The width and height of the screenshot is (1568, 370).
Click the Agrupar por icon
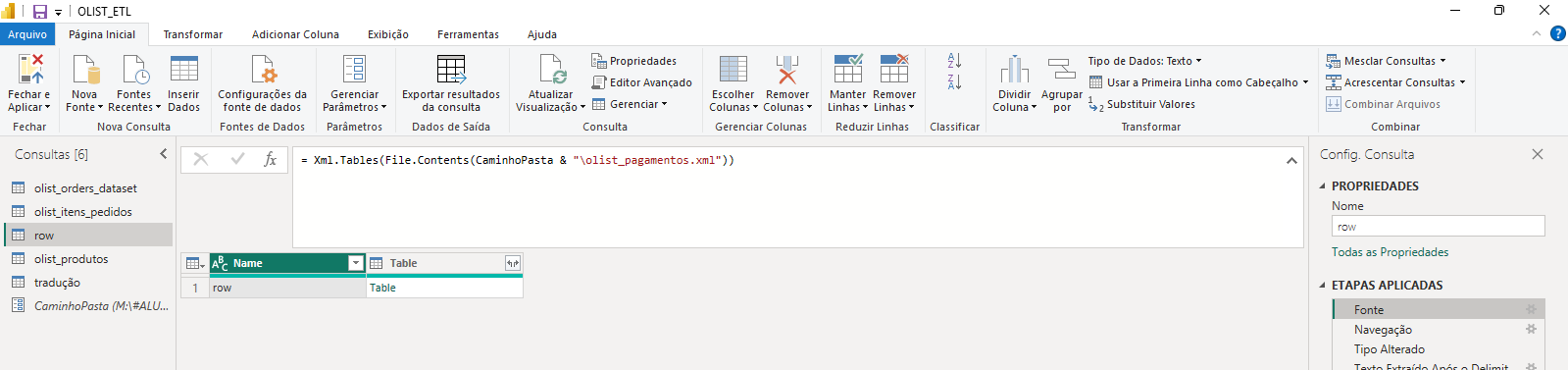(1062, 70)
